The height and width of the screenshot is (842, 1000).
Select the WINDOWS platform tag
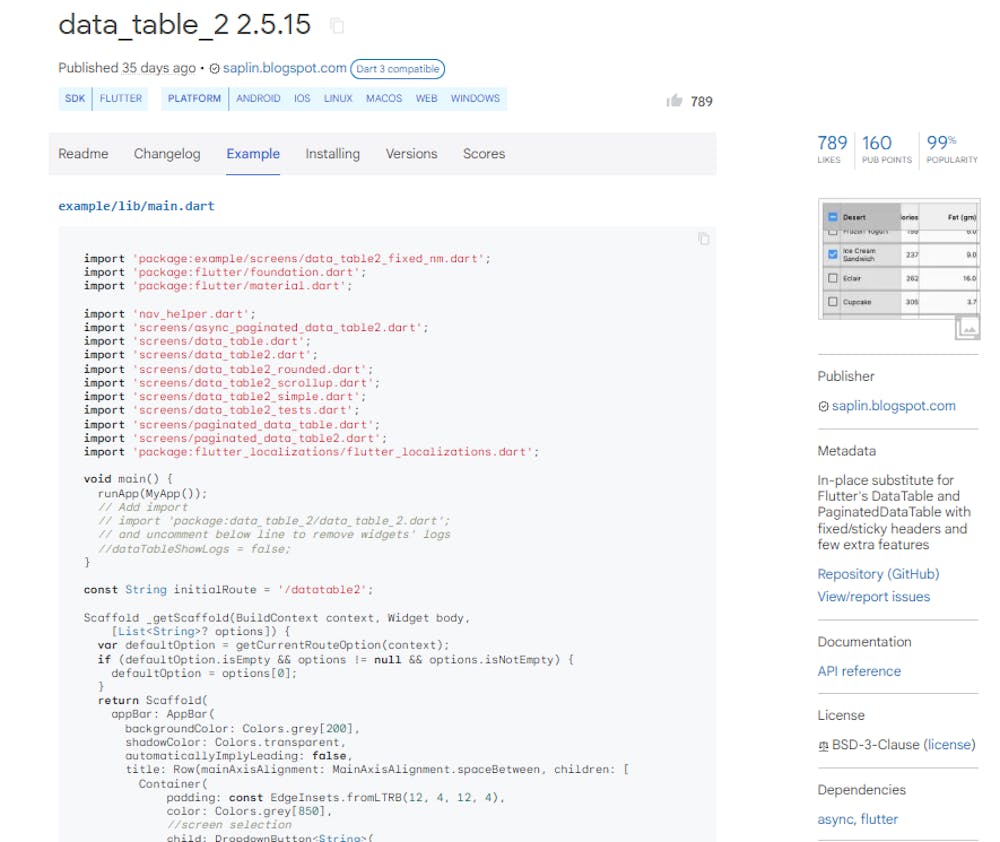[x=475, y=99]
